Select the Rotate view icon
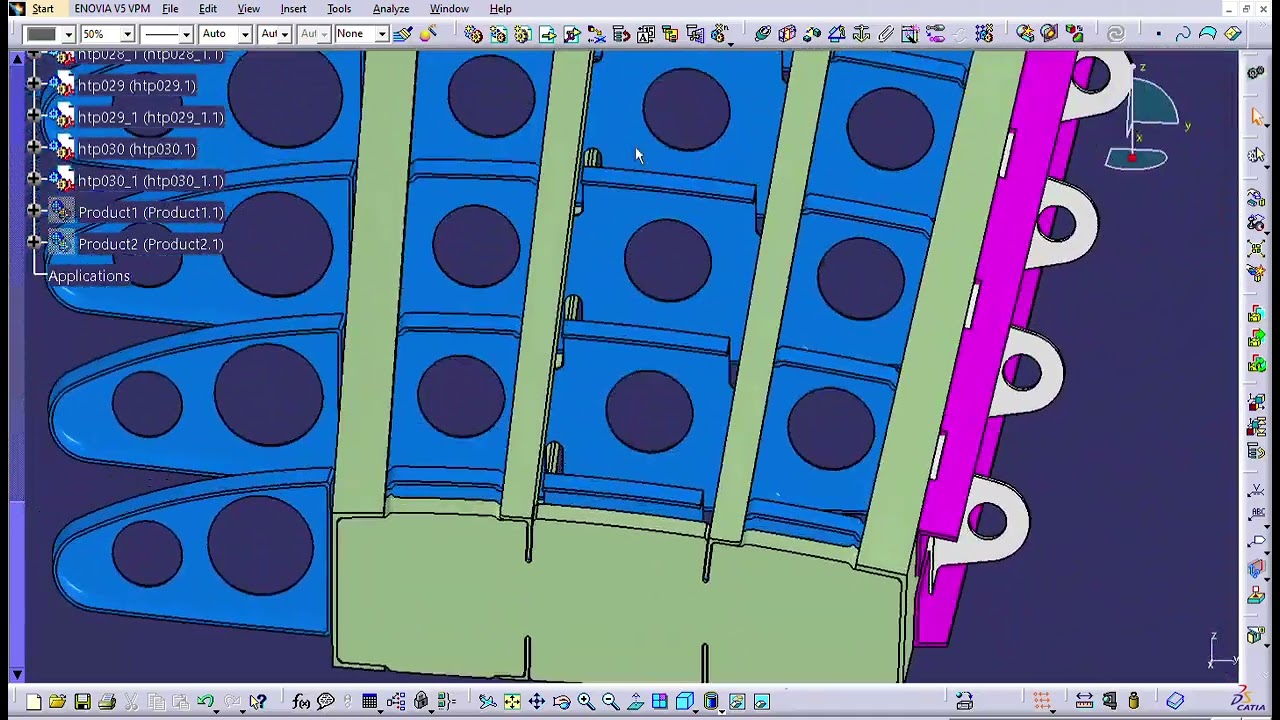Viewport: 1280px width, 720px height. pyautogui.click(x=561, y=702)
